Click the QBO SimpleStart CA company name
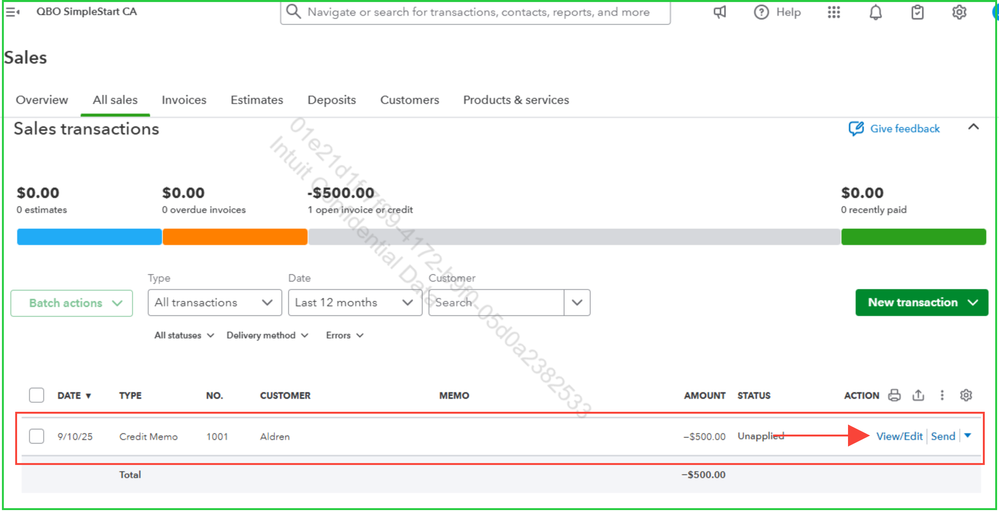999x514 pixels. (87, 12)
